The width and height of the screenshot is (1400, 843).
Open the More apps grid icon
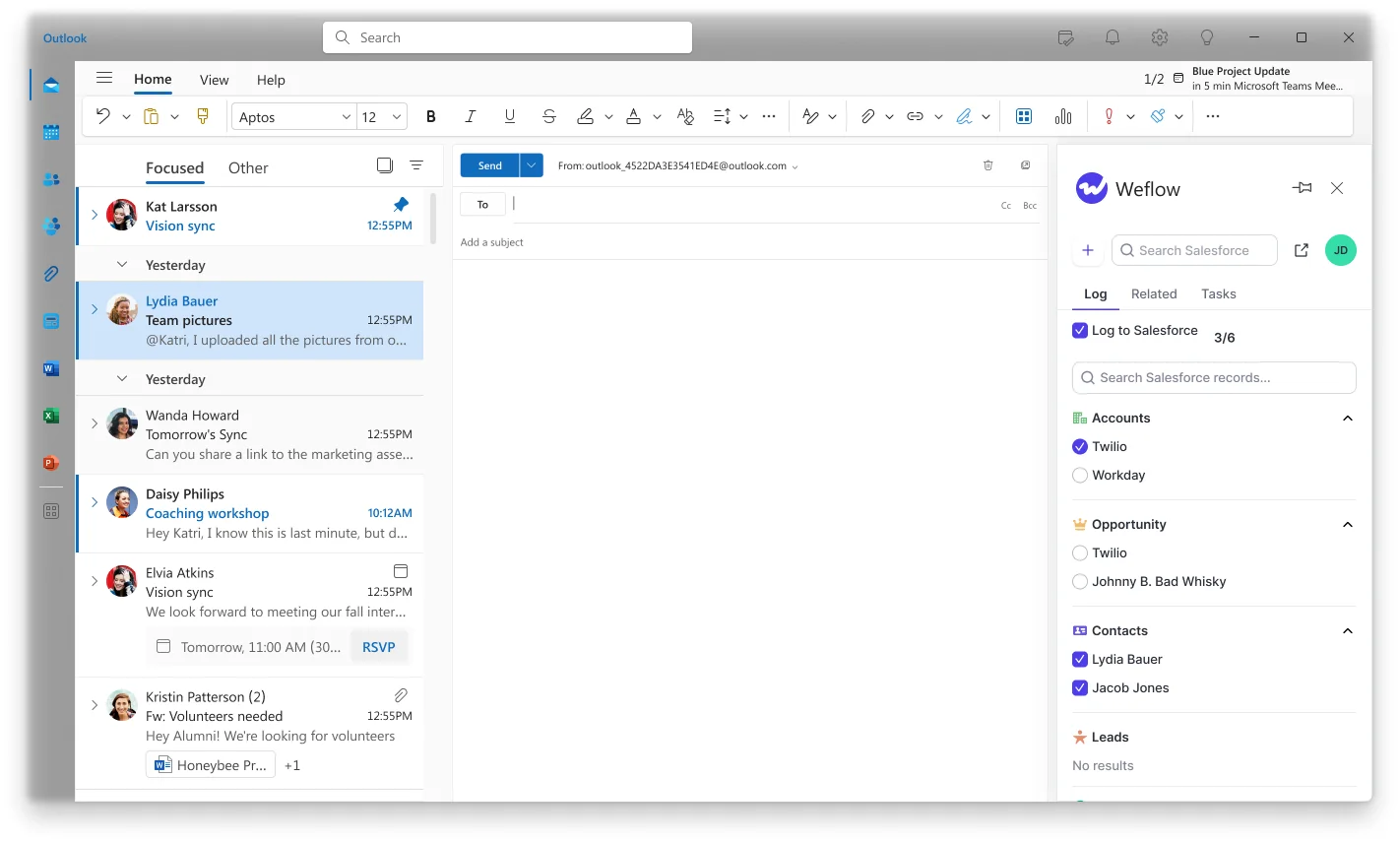coord(51,511)
